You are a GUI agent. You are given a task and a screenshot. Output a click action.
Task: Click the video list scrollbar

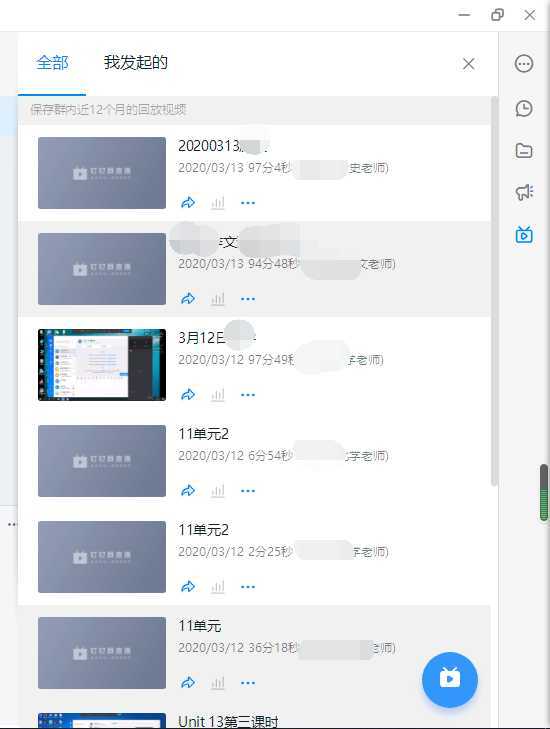[x=494, y=292]
